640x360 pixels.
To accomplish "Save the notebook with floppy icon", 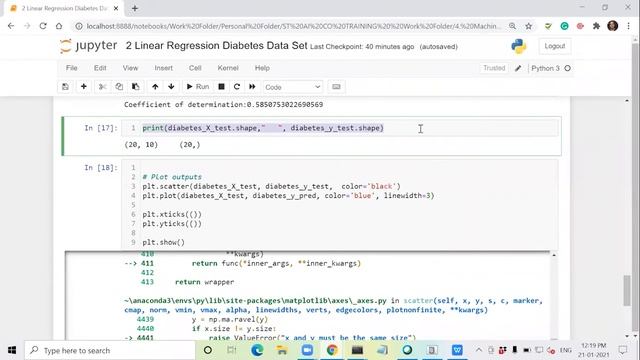I will (65, 87).
